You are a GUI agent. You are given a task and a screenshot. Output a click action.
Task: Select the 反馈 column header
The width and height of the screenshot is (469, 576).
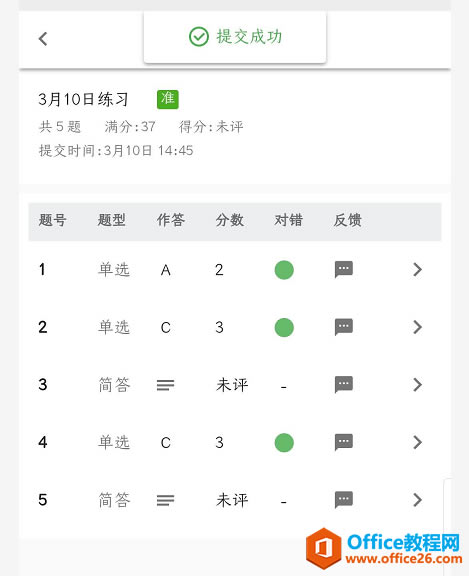[x=347, y=220]
